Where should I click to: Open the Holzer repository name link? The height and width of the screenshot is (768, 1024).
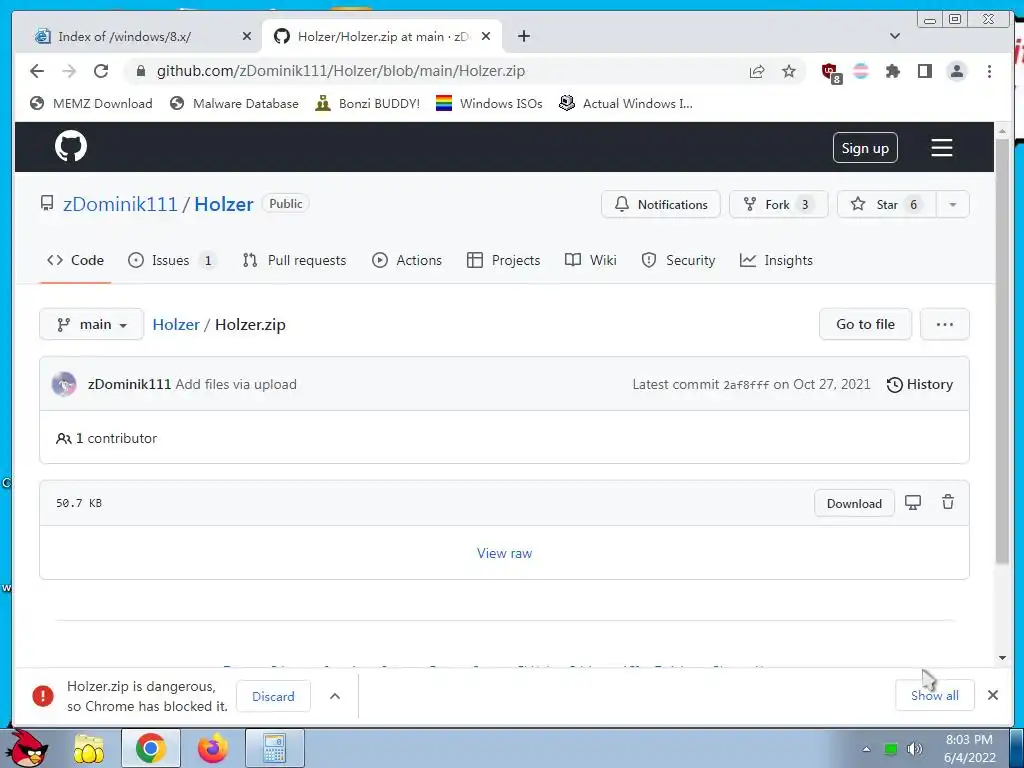tap(223, 204)
